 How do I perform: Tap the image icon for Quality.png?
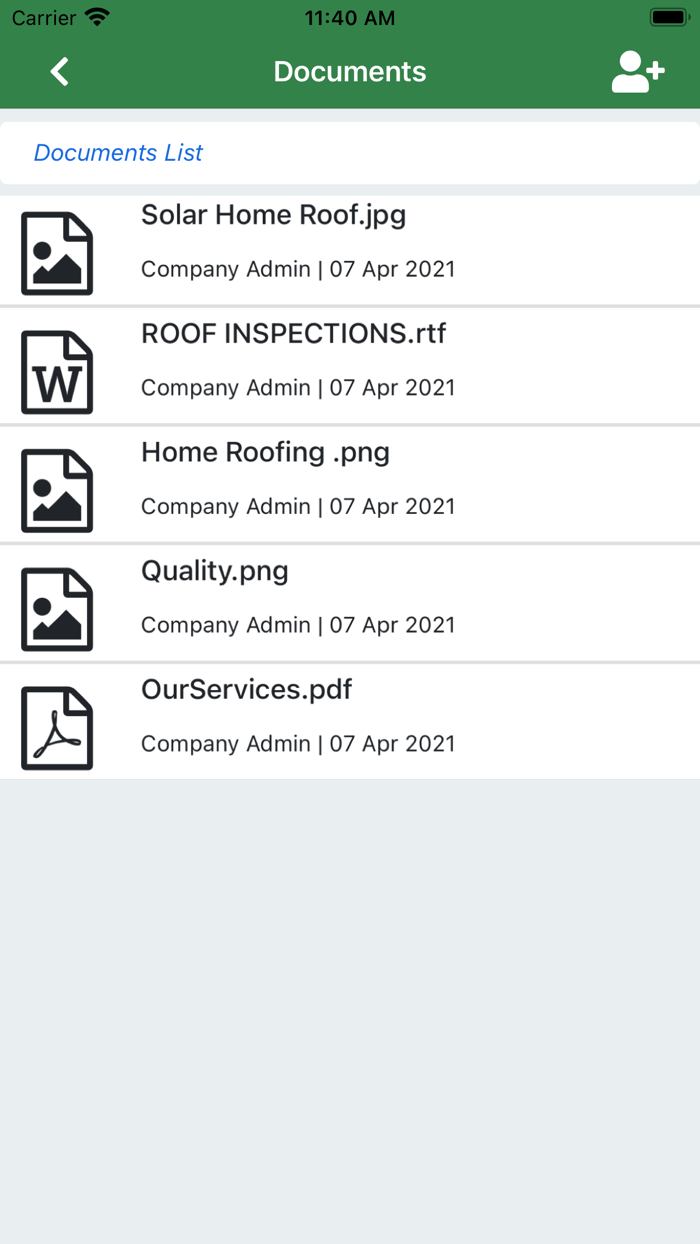pyautogui.click(x=57, y=609)
